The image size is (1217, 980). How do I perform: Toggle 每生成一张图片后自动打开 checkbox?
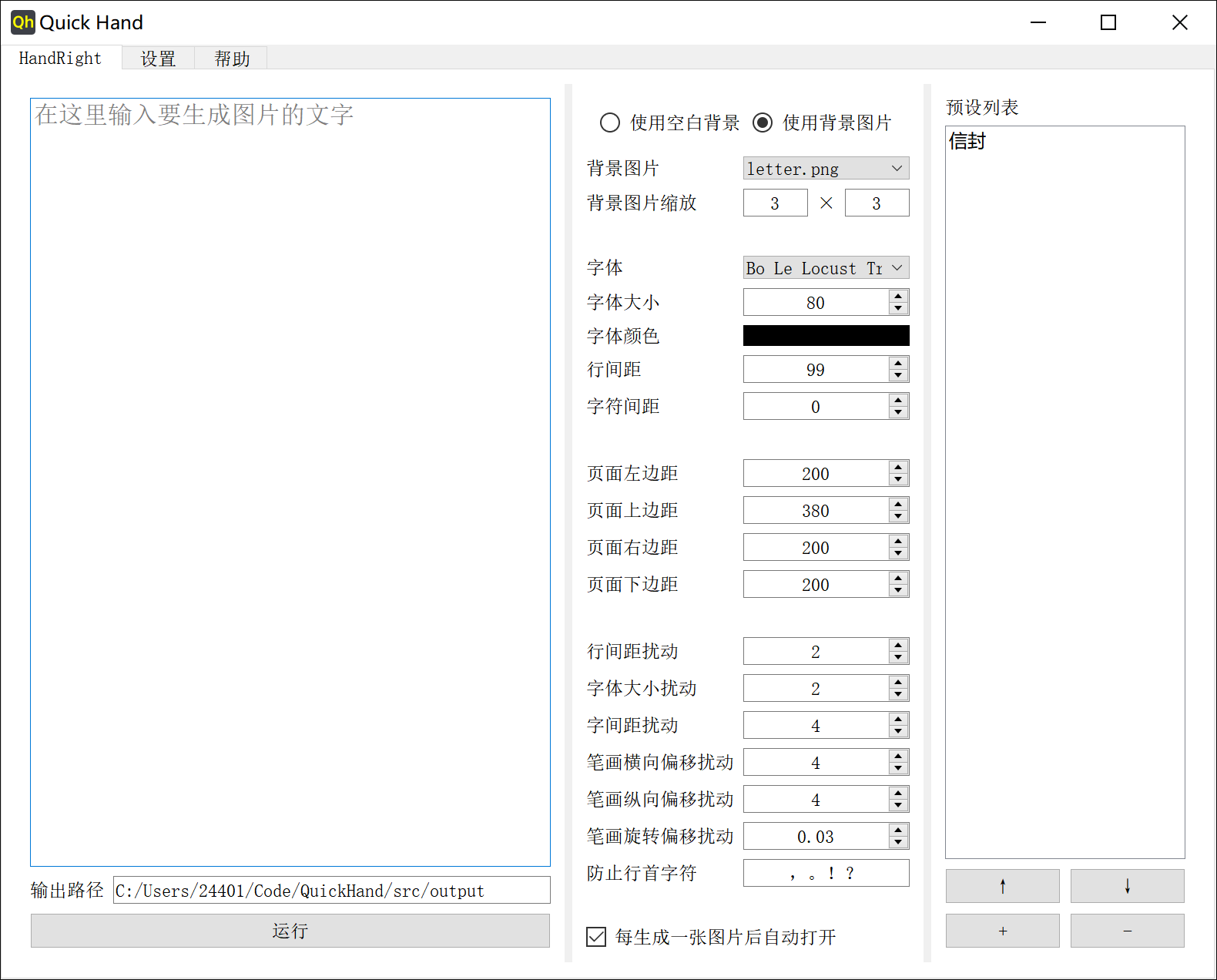click(711, 937)
